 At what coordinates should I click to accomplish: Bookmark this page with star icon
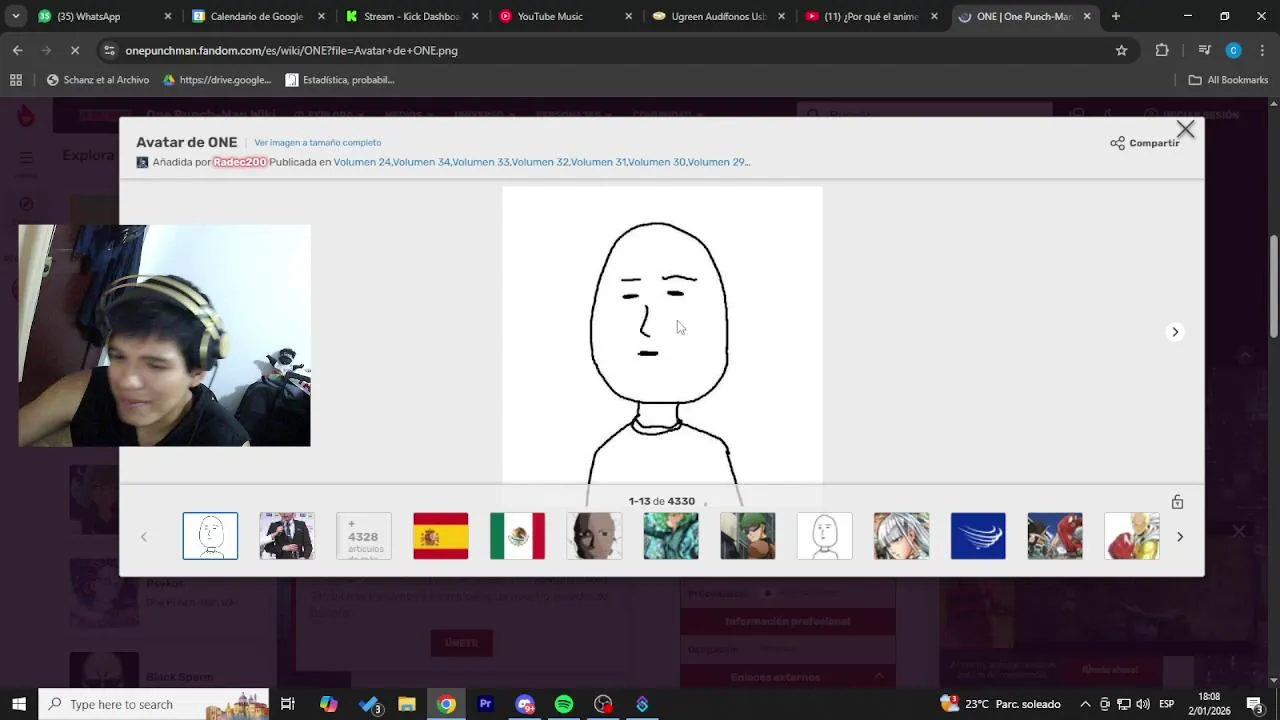[x=1121, y=50]
